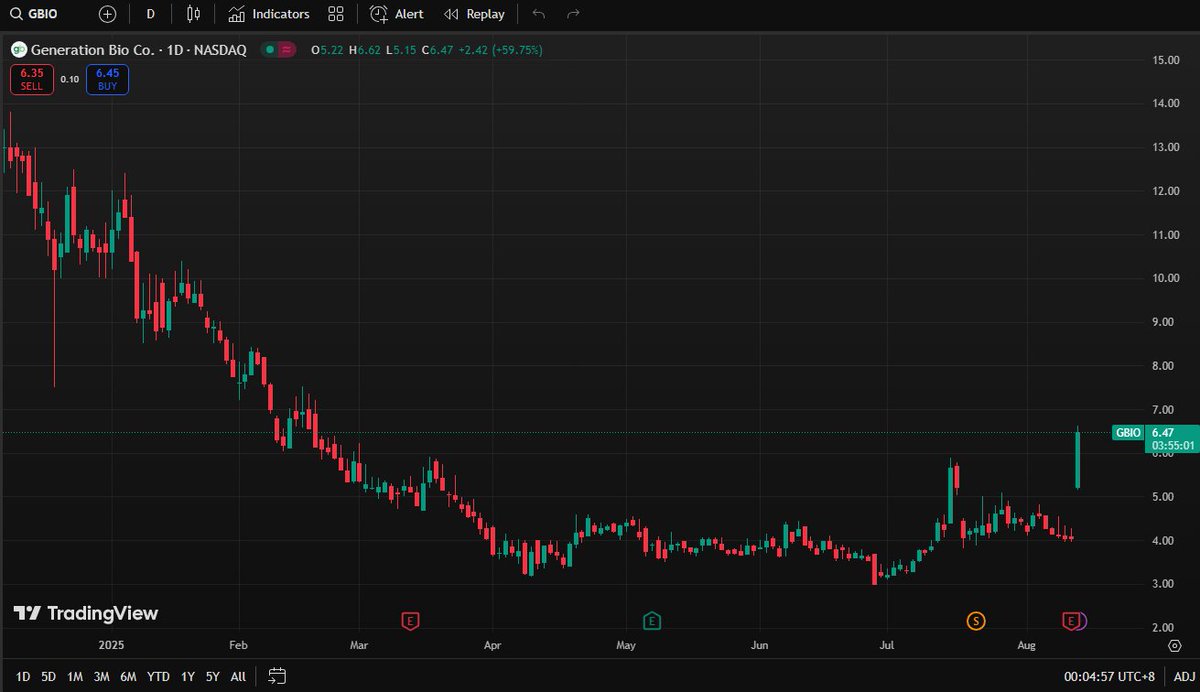
Task: Click the 6.45 BUY button
Action: (x=107, y=79)
